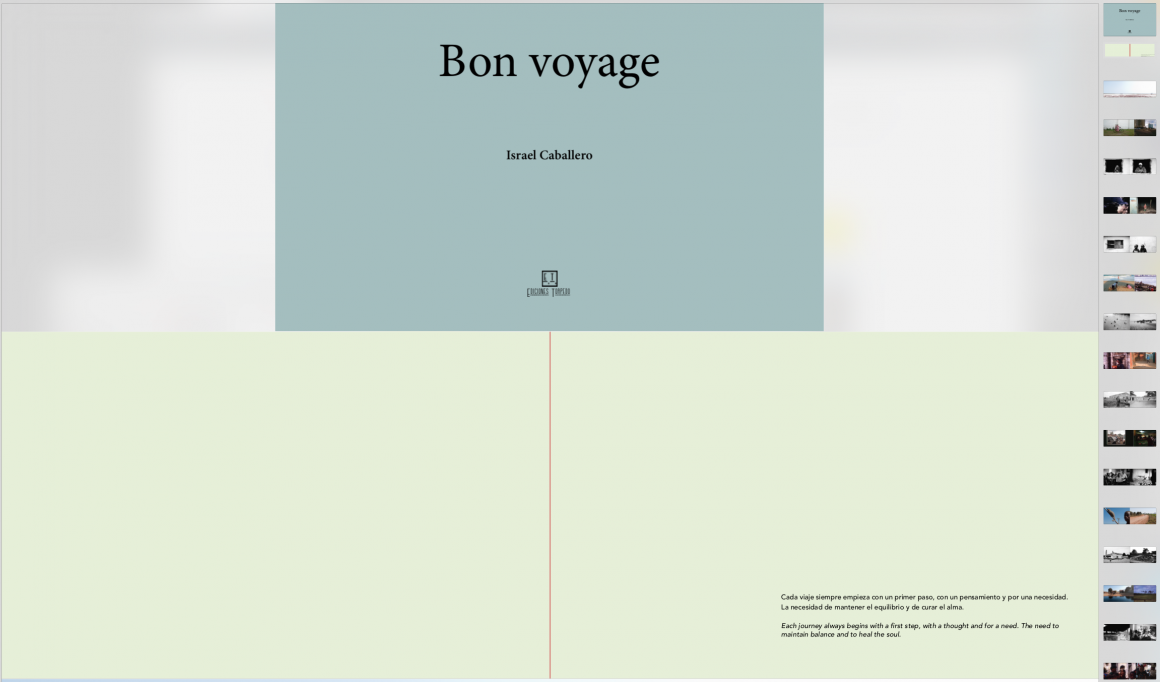Select the dark blue cap portrait thumbnail
The width and height of the screenshot is (1160, 682).
tap(1129, 205)
